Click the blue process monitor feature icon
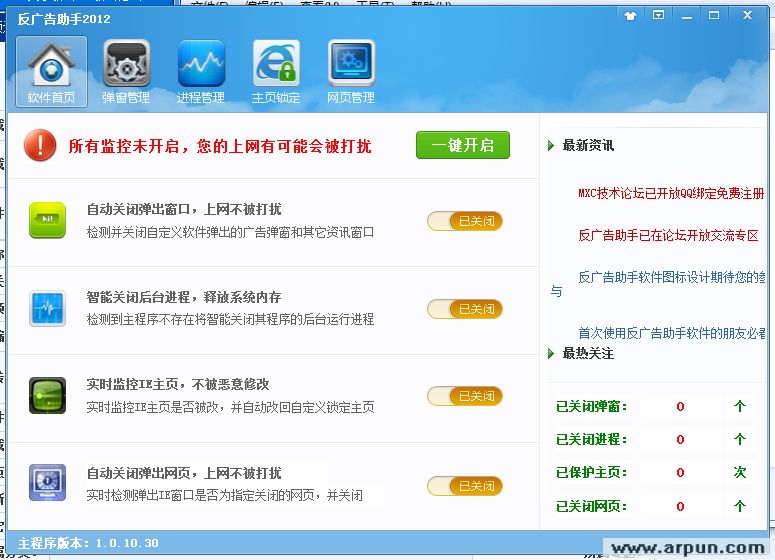 (x=47, y=308)
